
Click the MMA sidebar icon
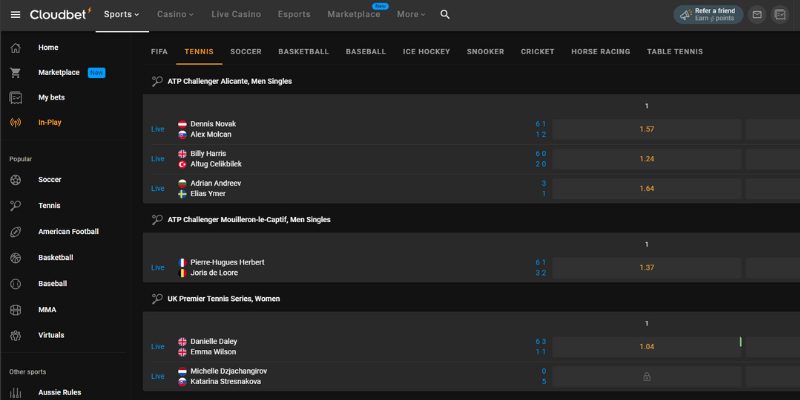tap(16, 310)
